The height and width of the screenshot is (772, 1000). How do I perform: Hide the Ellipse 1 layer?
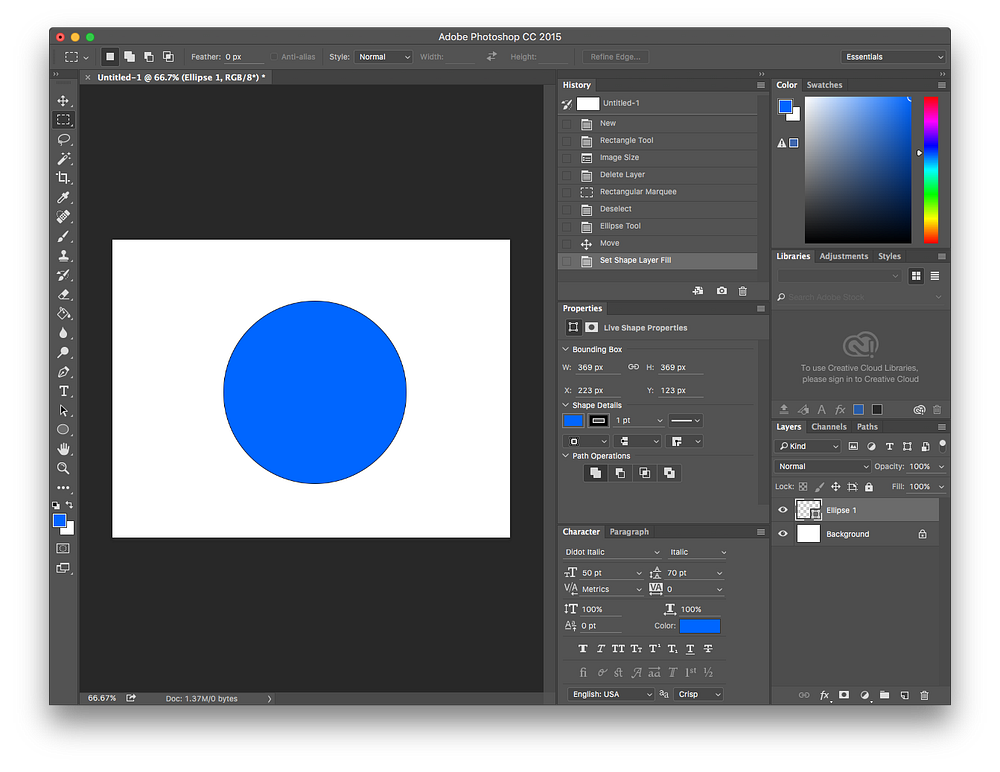point(783,510)
